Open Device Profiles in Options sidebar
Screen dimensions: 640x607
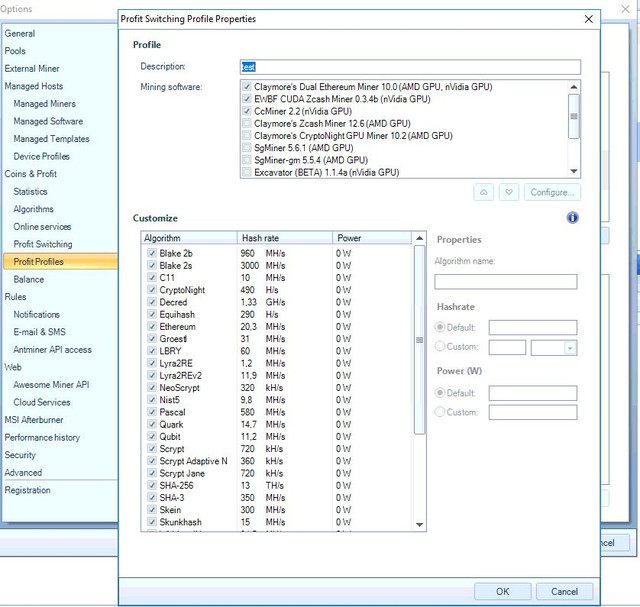click(41, 156)
